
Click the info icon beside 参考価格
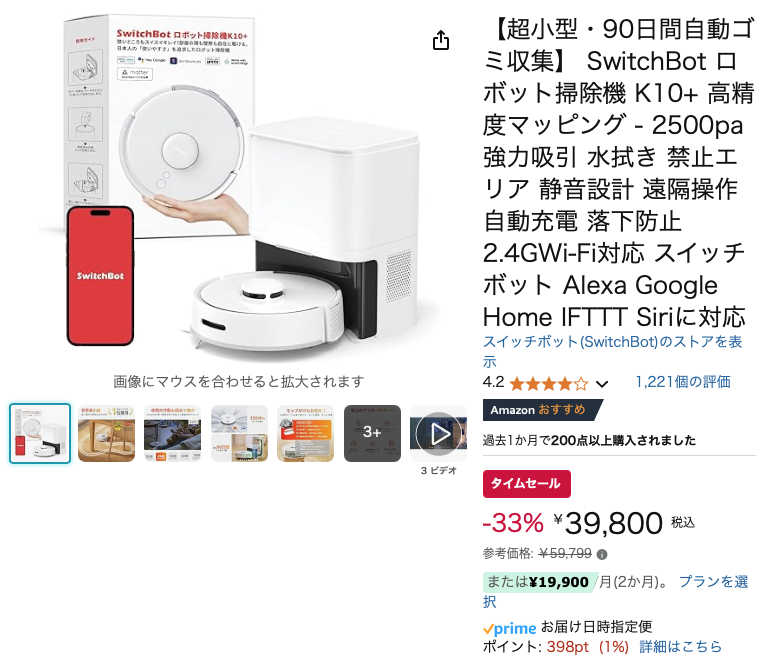pyautogui.click(x=602, y=555)
